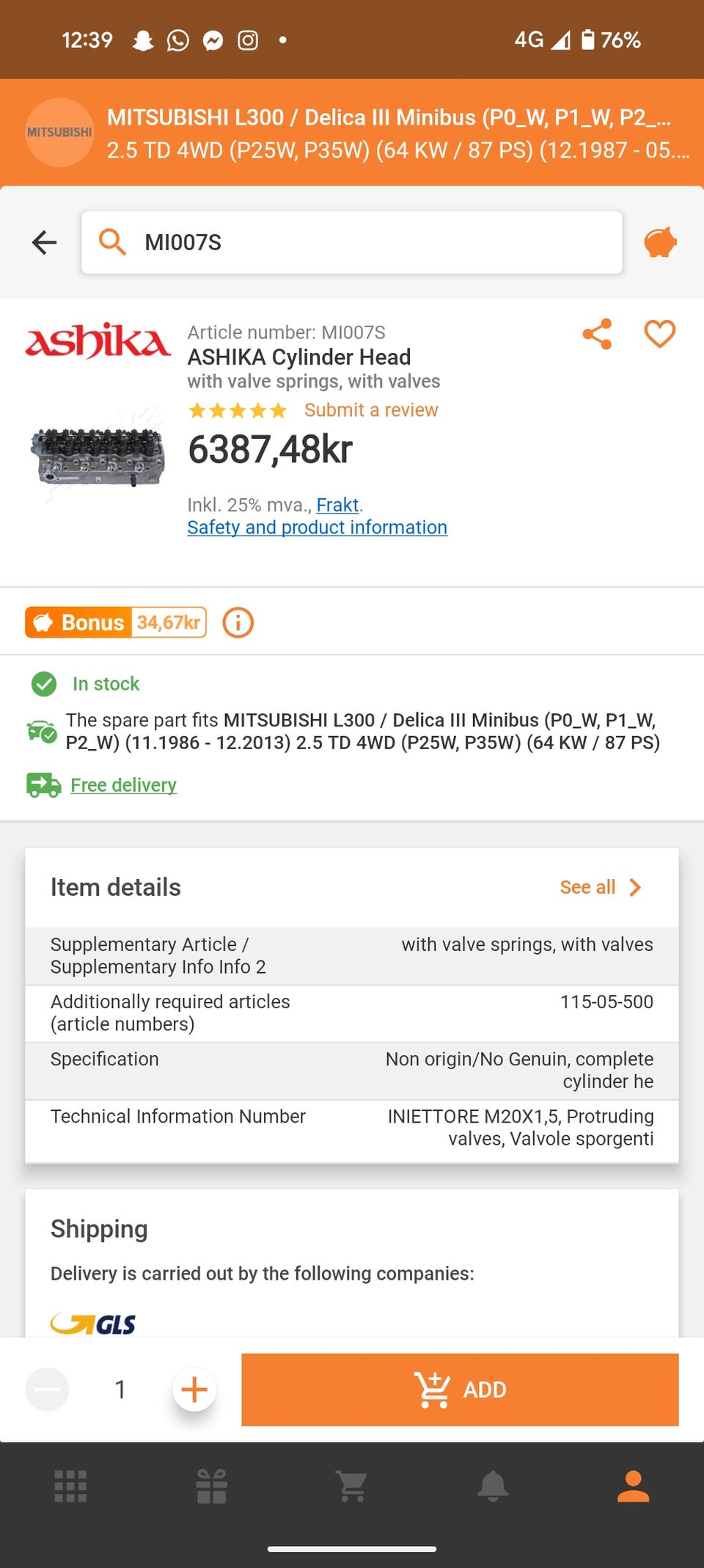The image size is (704, 1568).
Task: Tap the back arrow icon
Action: click(45, 242)
